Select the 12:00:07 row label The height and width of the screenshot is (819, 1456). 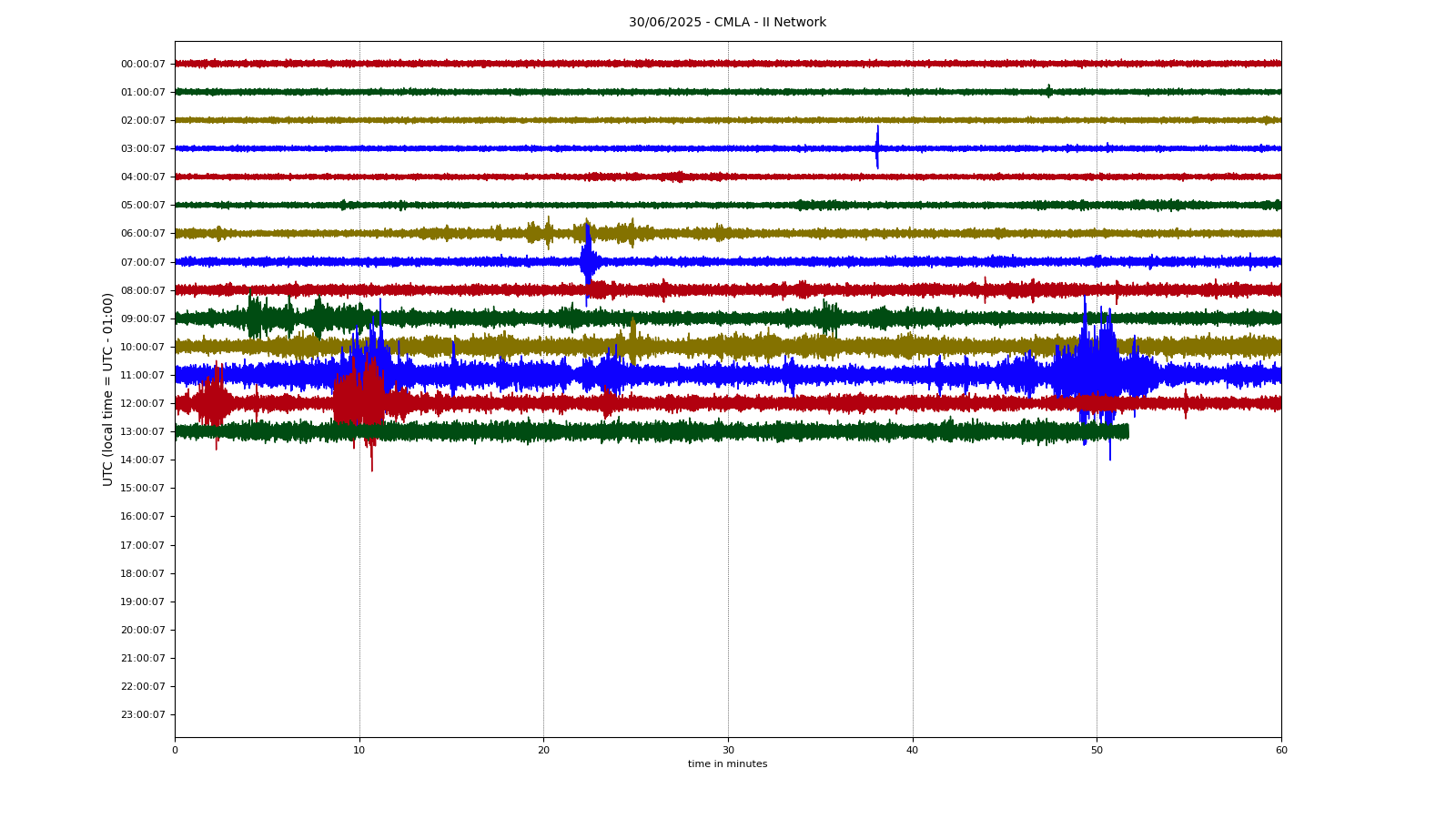tap(143, 403)
